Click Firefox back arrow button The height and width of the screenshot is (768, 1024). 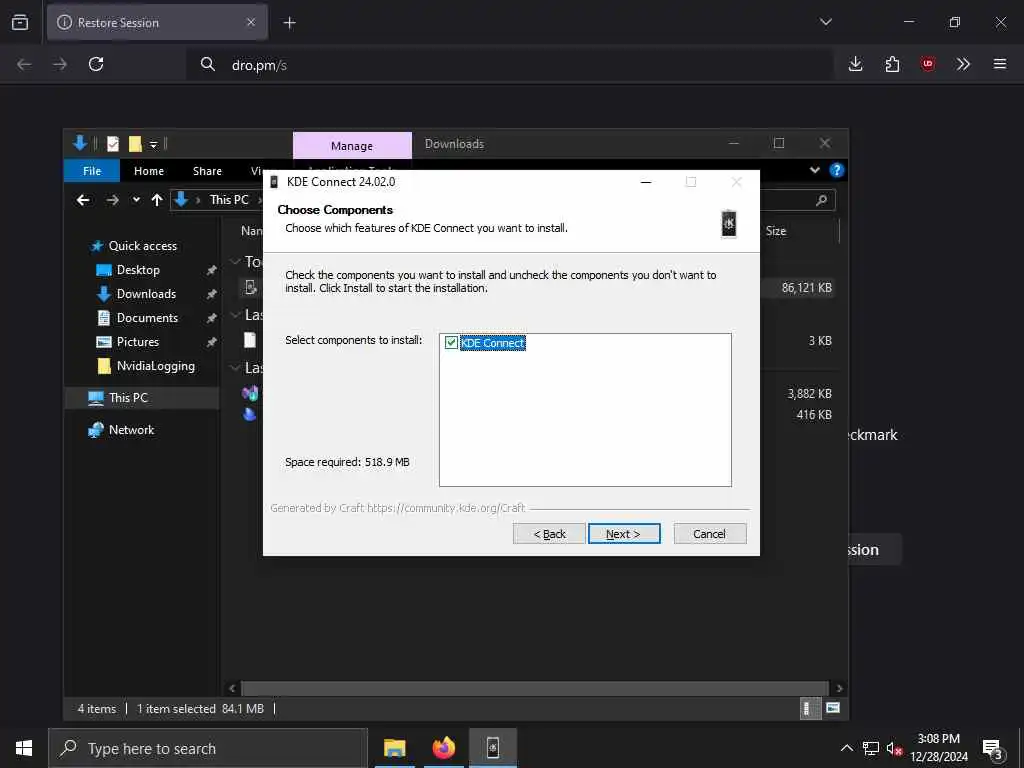(24, 64)
